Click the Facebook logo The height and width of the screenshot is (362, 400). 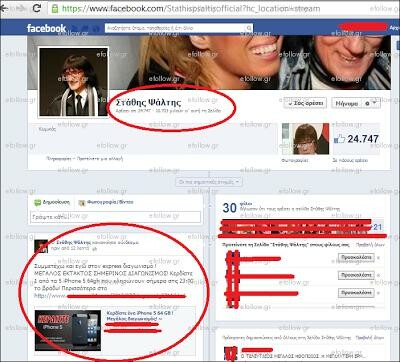click(46, 28)
